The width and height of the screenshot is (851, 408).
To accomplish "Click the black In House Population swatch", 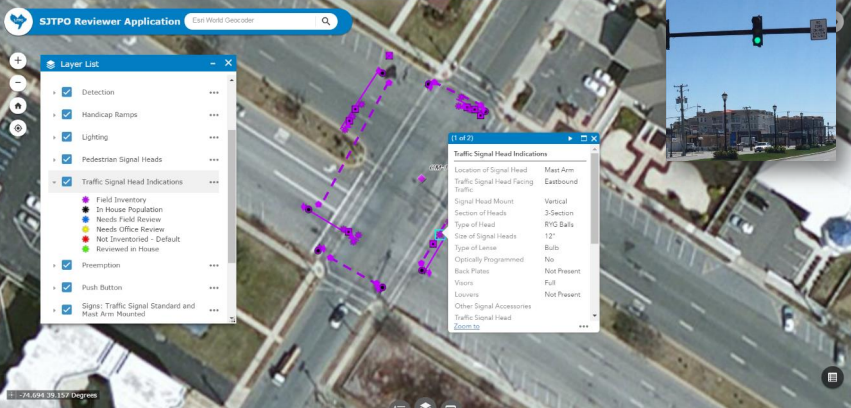I will point(85,209).
